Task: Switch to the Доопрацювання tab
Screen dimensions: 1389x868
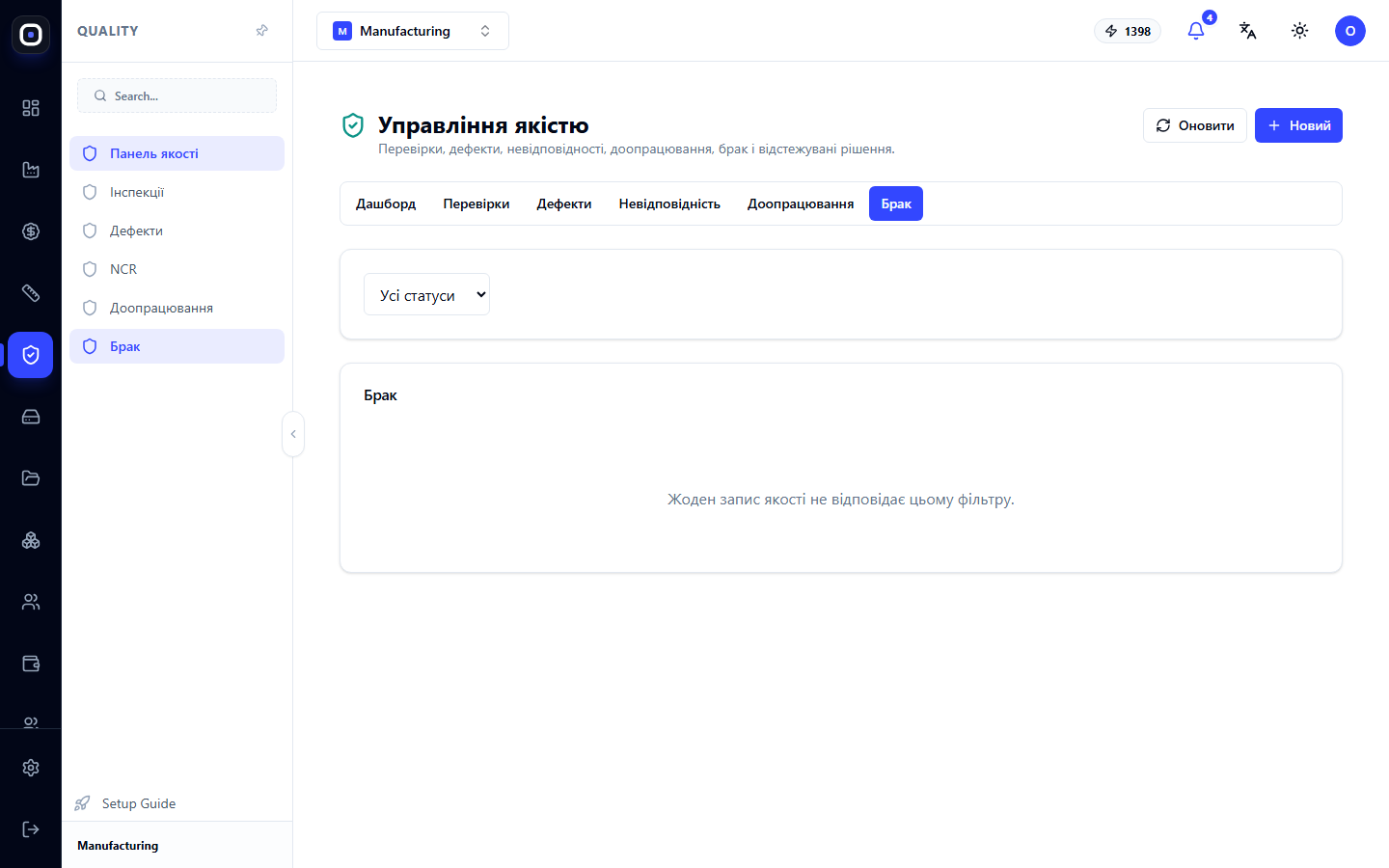Action: [x=801, y=203]
